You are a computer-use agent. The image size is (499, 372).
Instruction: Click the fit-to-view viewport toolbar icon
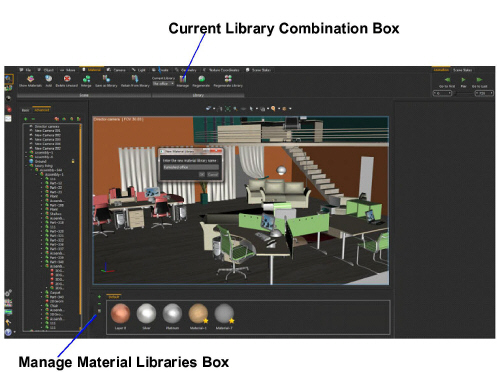[x=228, y=108]
